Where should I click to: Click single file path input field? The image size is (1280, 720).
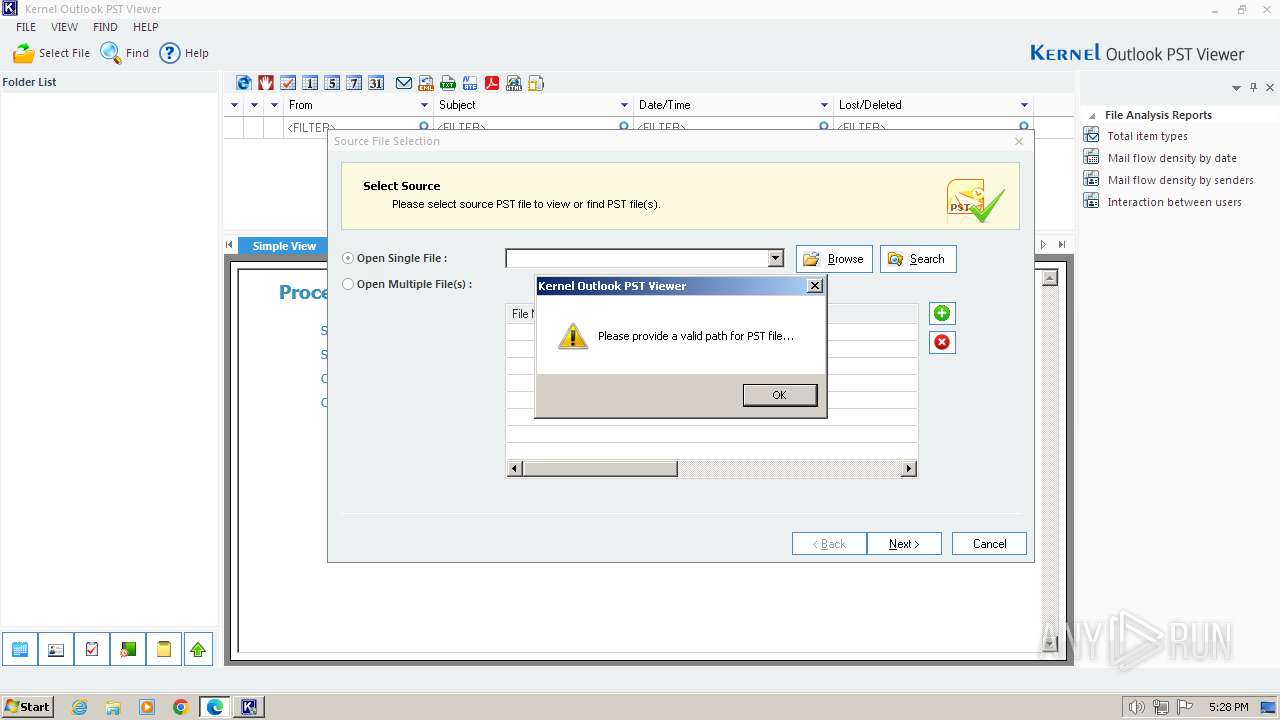pos(637,259)
